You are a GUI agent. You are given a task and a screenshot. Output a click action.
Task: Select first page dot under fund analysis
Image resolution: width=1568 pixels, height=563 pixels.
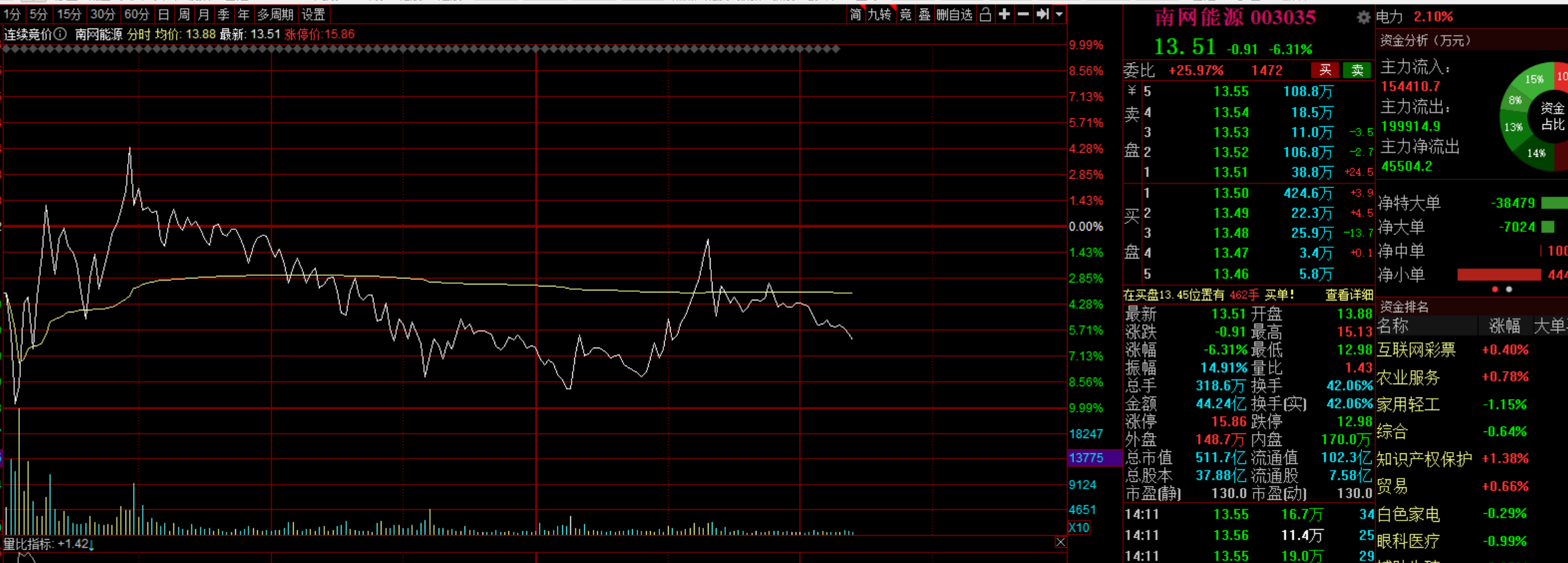[1495, 289]
